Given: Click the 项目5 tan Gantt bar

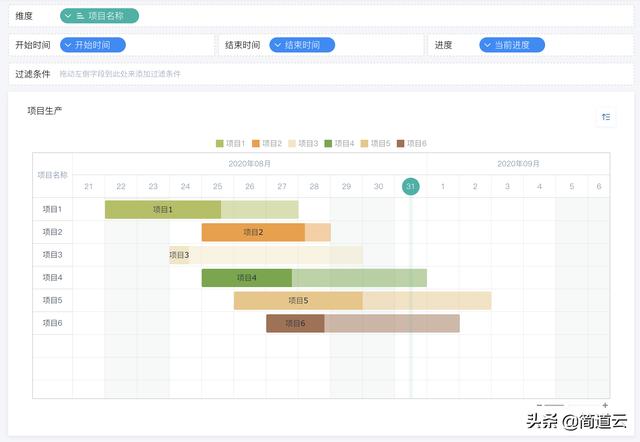Looking at the screenshot, I should pos(362,301).
